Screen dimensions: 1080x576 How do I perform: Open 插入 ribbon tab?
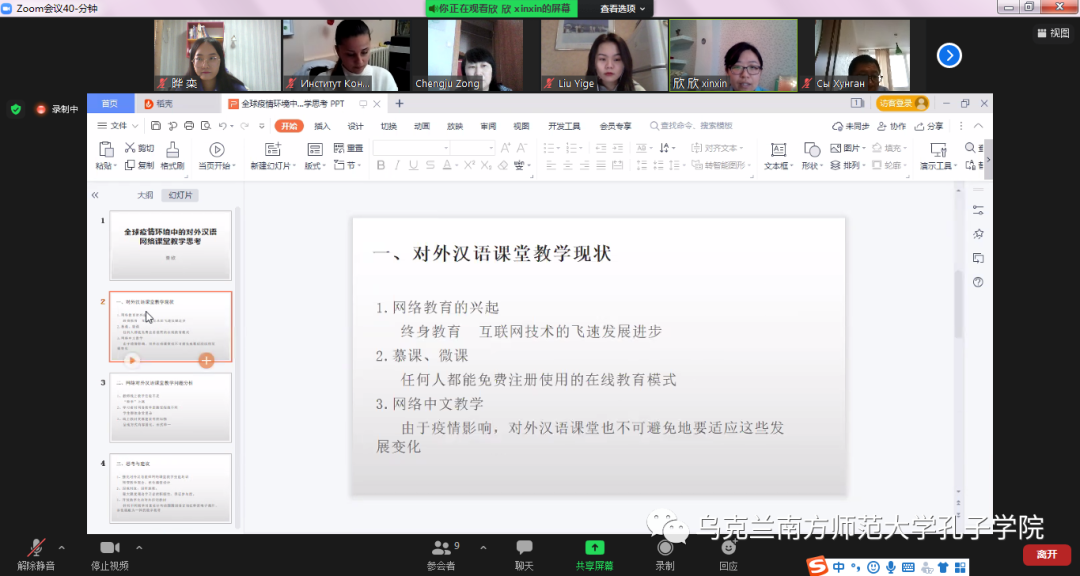coord(322,126)
